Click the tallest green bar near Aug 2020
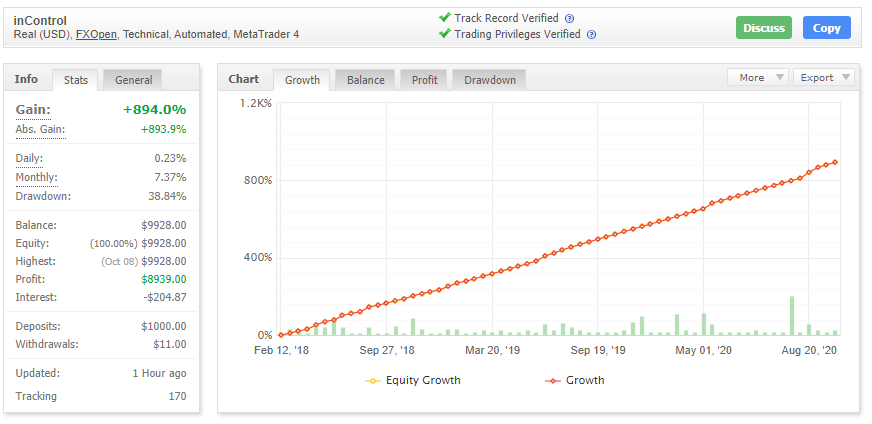Image resolution: width=872 pixels, height=424 pixels. tap(791, 316)
